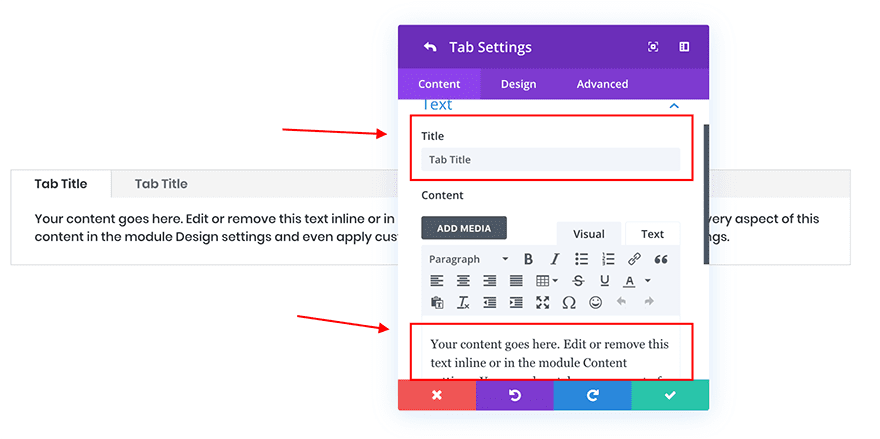Switch the editor to Visual mode
This screenshot has height=439, width=880.
589,234
